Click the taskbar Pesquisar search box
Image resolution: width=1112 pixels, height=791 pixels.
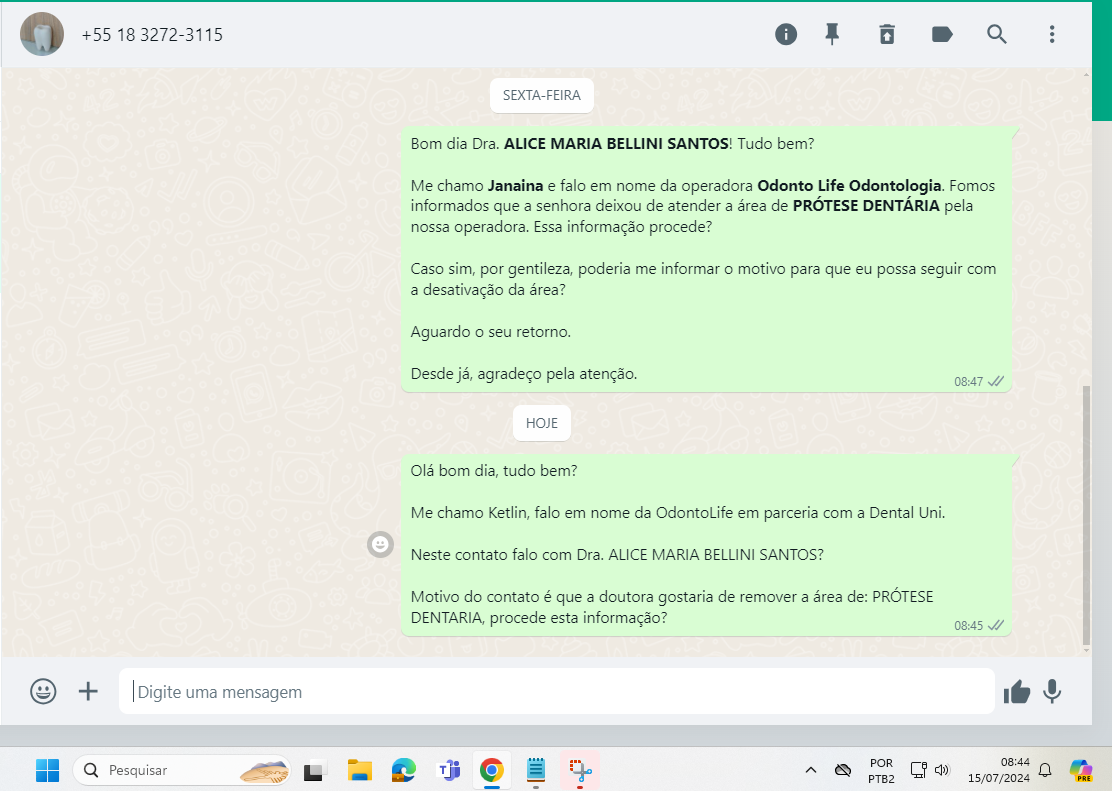pos(182,770)
